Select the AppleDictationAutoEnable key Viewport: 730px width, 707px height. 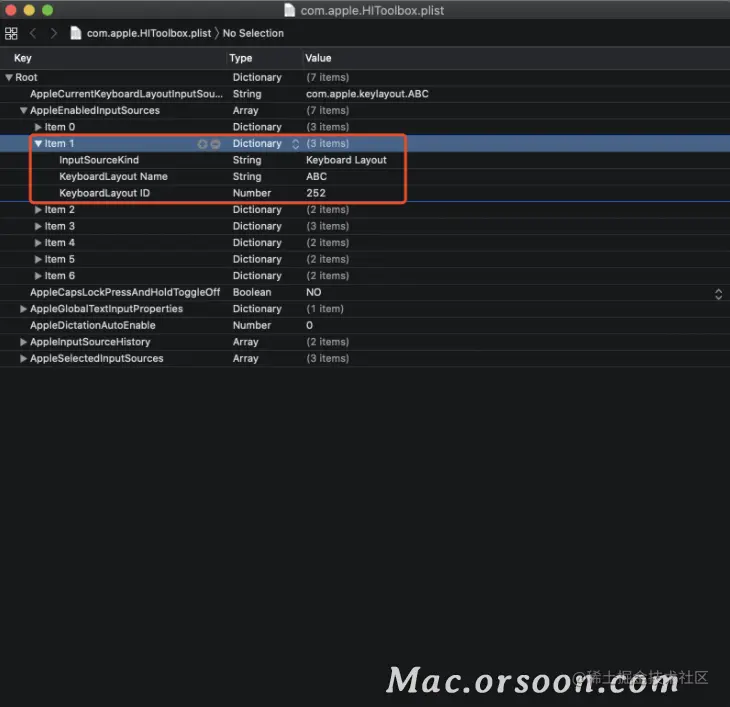(93, 325)
